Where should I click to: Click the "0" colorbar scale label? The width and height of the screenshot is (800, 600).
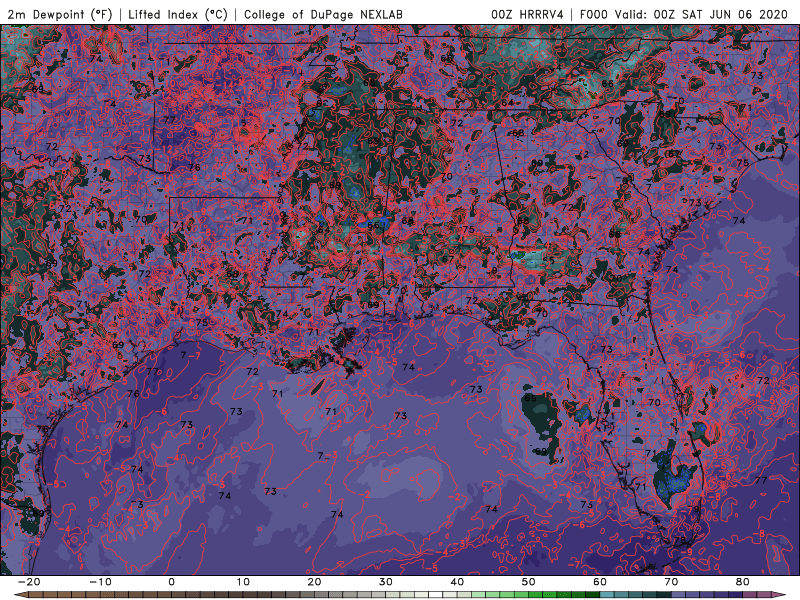(x=171, y=582)
